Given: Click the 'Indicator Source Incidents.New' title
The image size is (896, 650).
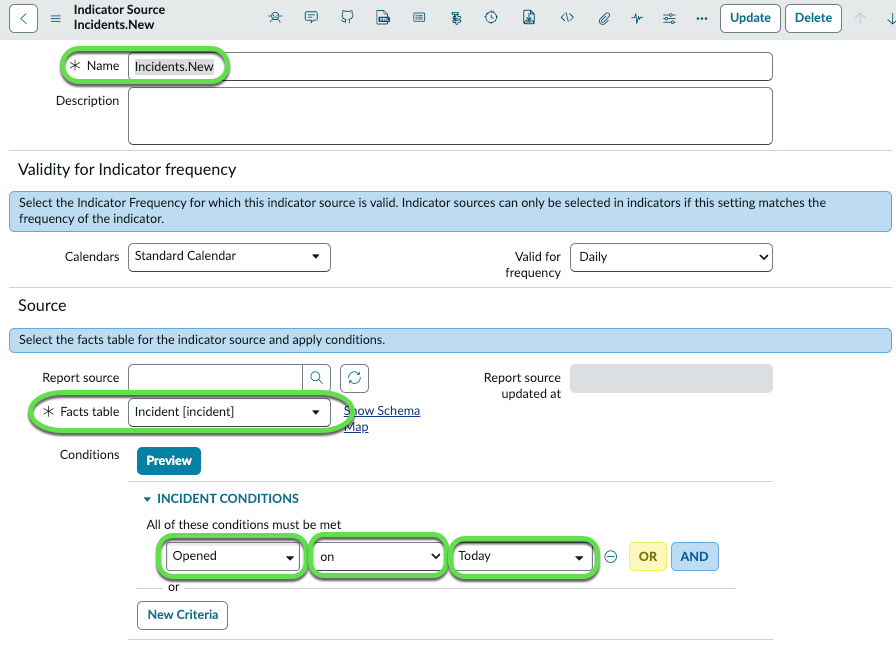Looking at the screenshot, I should click(119, 17).
